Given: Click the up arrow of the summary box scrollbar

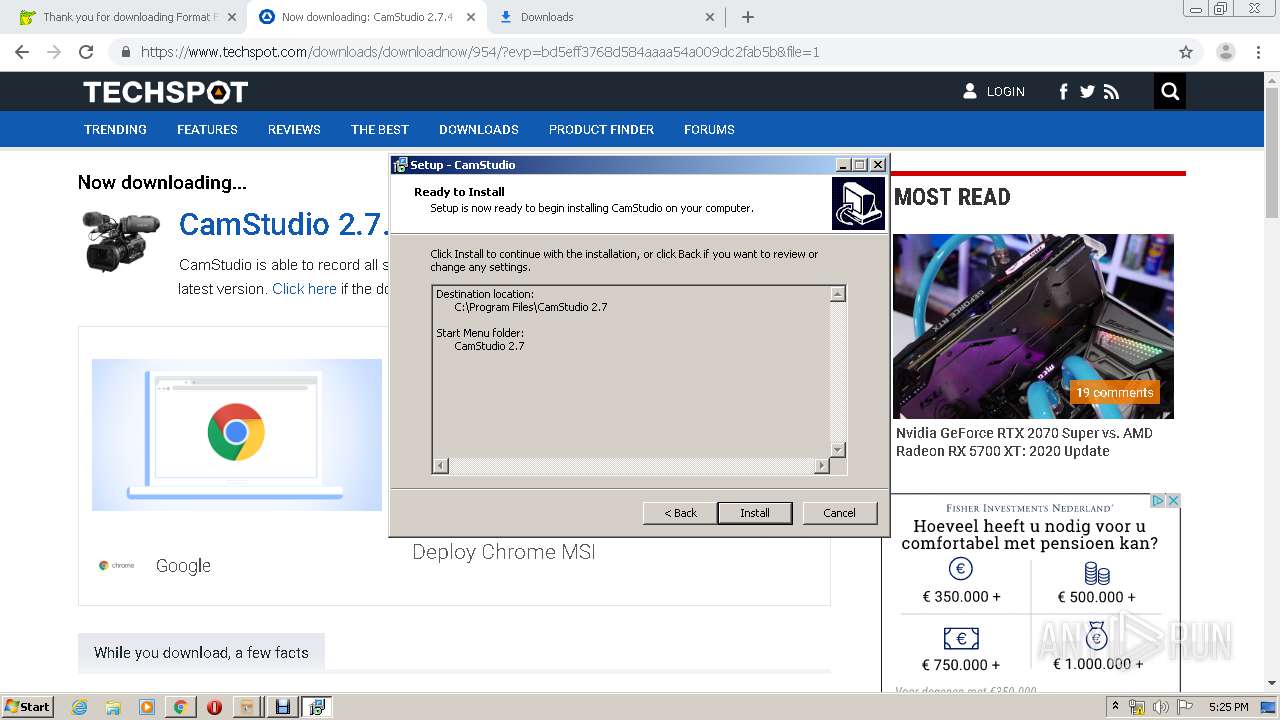Looking at the screenshot, I should click(x=838, y=294).
